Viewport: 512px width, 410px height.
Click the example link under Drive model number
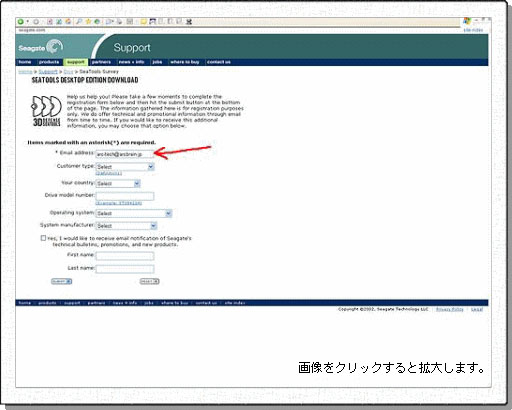click(x=119, y=203)
